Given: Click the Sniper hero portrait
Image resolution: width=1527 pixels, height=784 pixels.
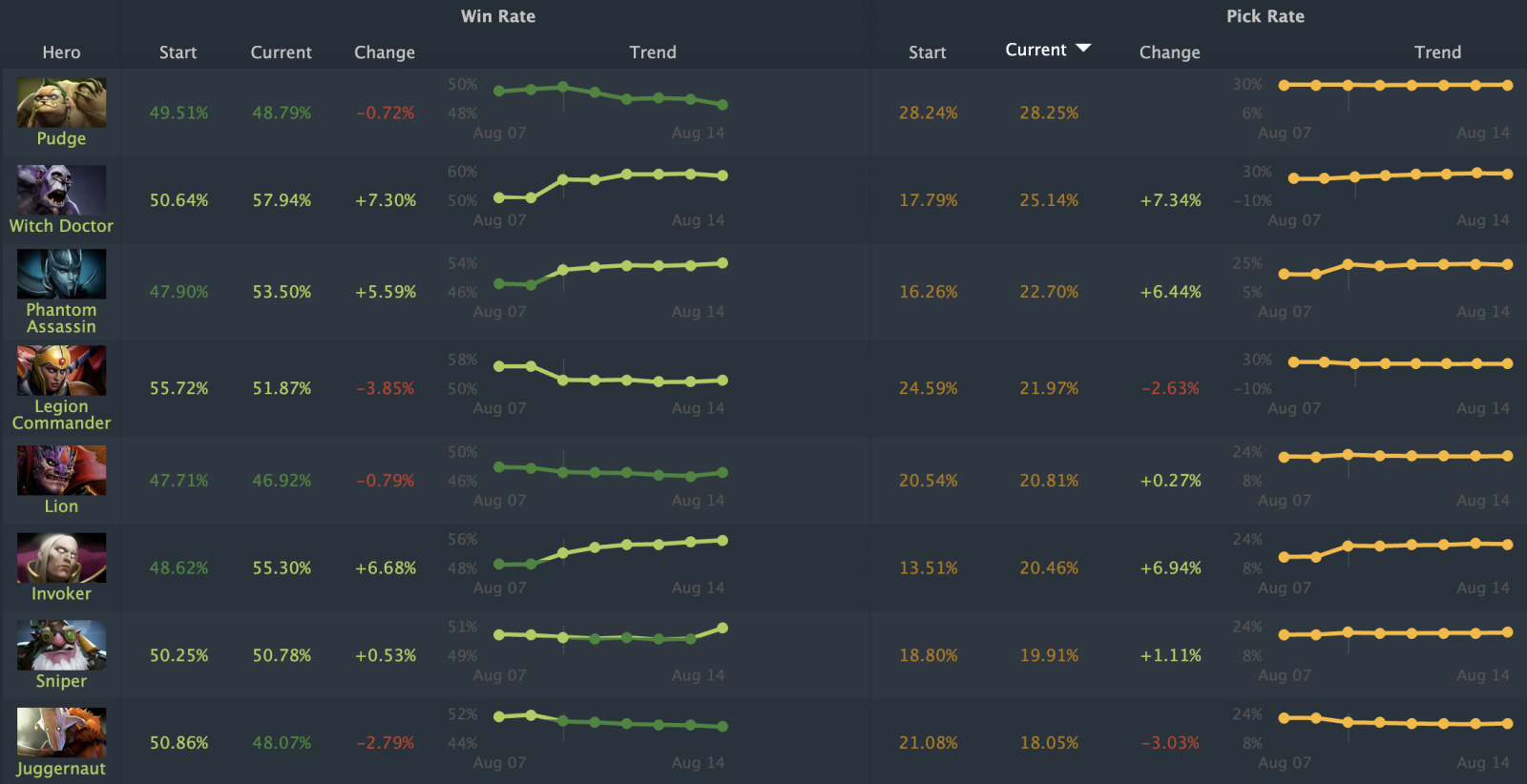Looking at the screenshot, I should click(61, 645).
